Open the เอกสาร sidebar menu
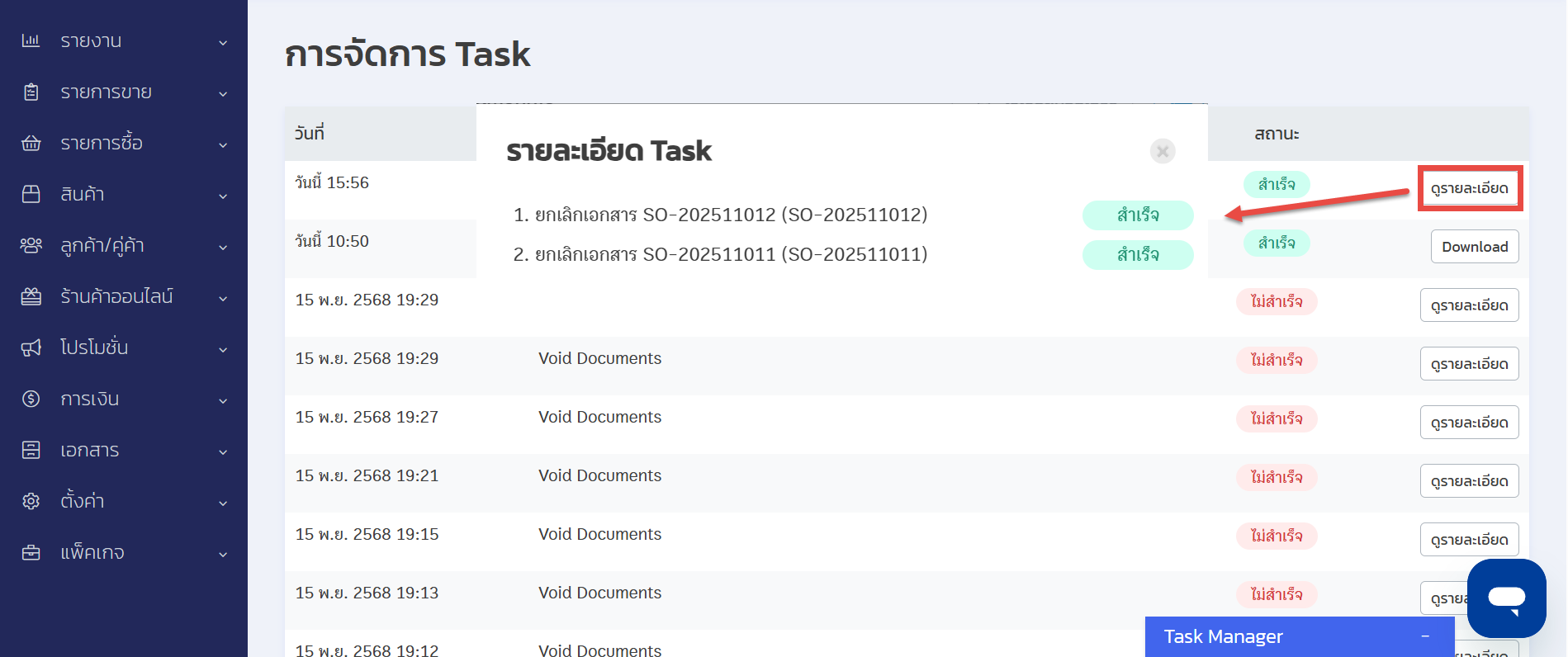1568x657 pixels. 89,450
